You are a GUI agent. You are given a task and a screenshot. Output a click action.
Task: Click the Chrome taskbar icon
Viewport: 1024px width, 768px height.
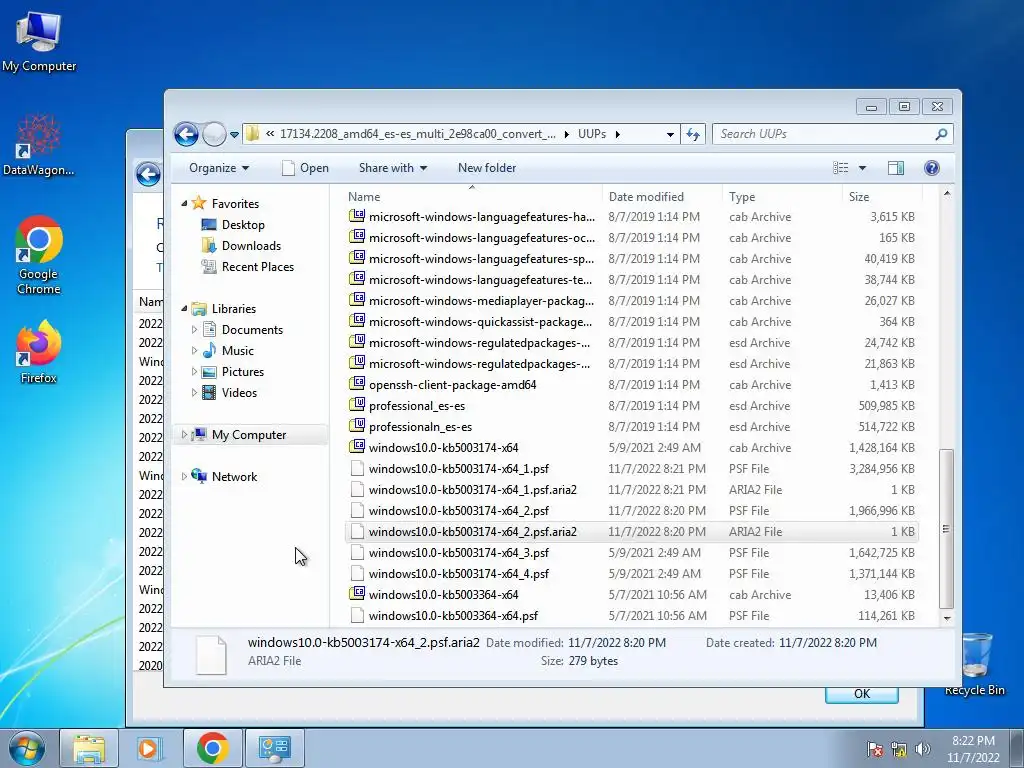pos(212,748)
